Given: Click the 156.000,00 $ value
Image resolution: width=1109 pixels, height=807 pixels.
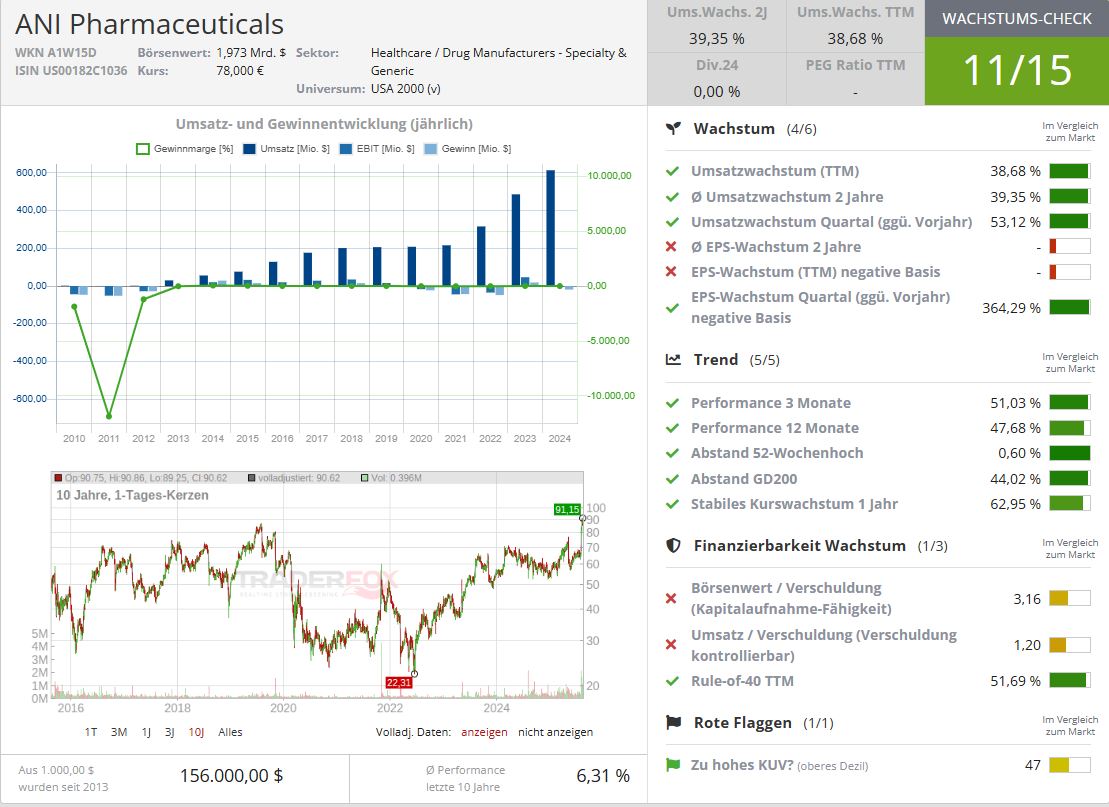Looking at the screenshot, I should (231, 776).
